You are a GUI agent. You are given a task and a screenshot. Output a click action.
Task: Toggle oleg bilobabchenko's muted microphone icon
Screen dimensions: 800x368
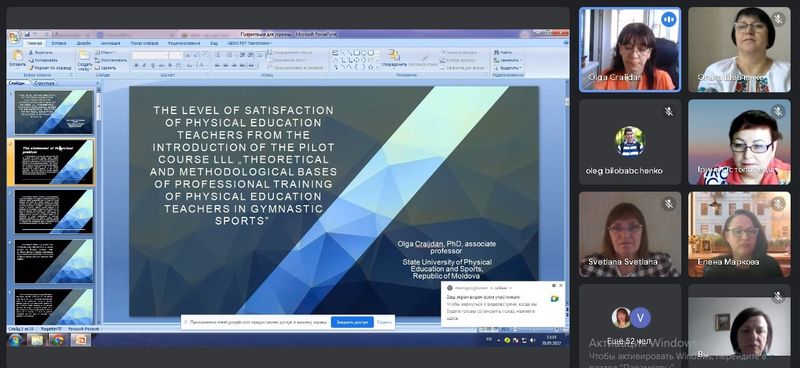pyautogui.click(x=669, y=112)
